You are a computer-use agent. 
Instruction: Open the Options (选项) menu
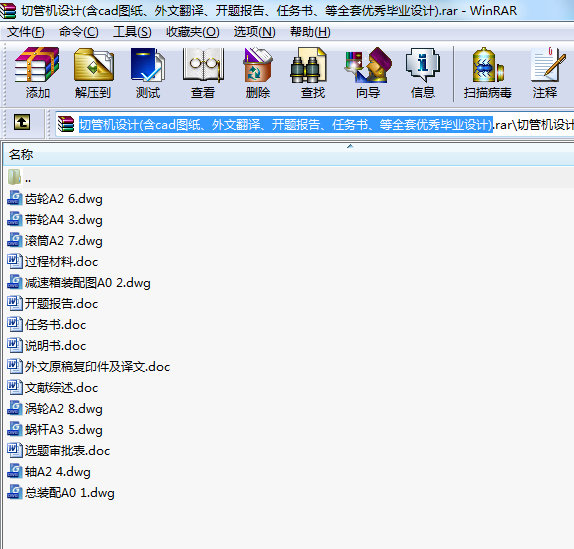click(254, 32)
